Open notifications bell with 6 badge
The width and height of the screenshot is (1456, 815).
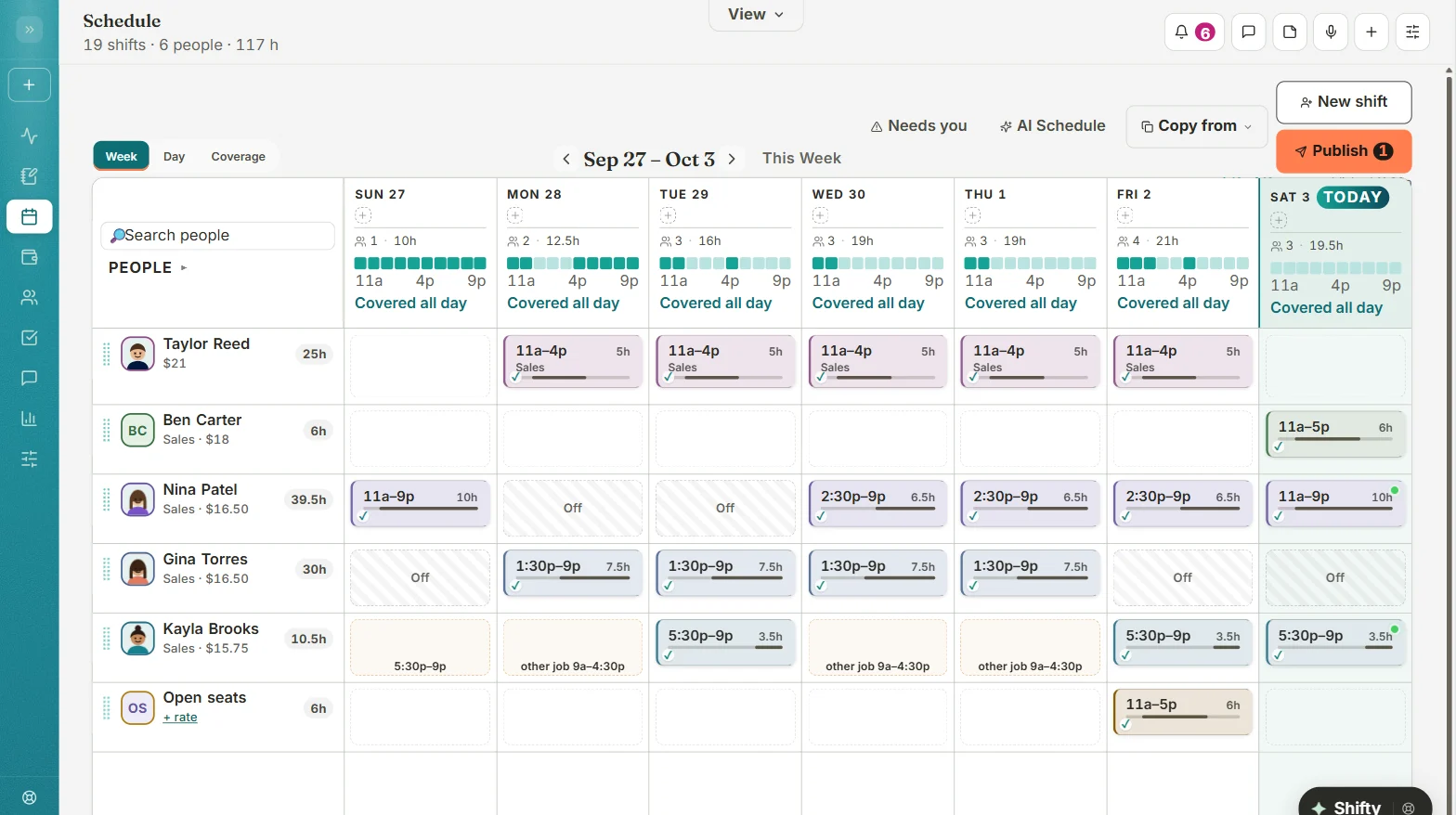[x=1194, y=32]
